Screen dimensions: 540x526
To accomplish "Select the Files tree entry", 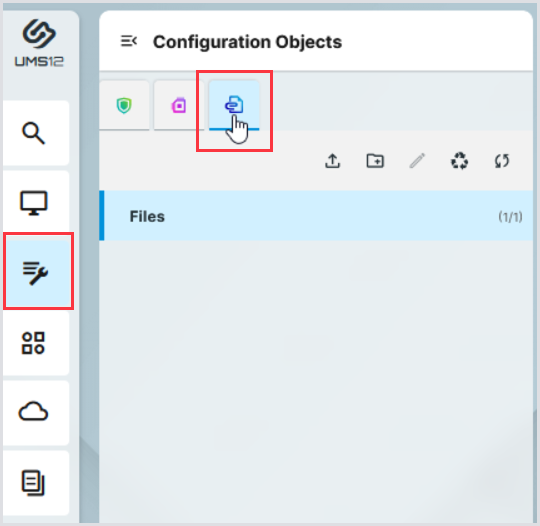I will [x=316, y=216].
